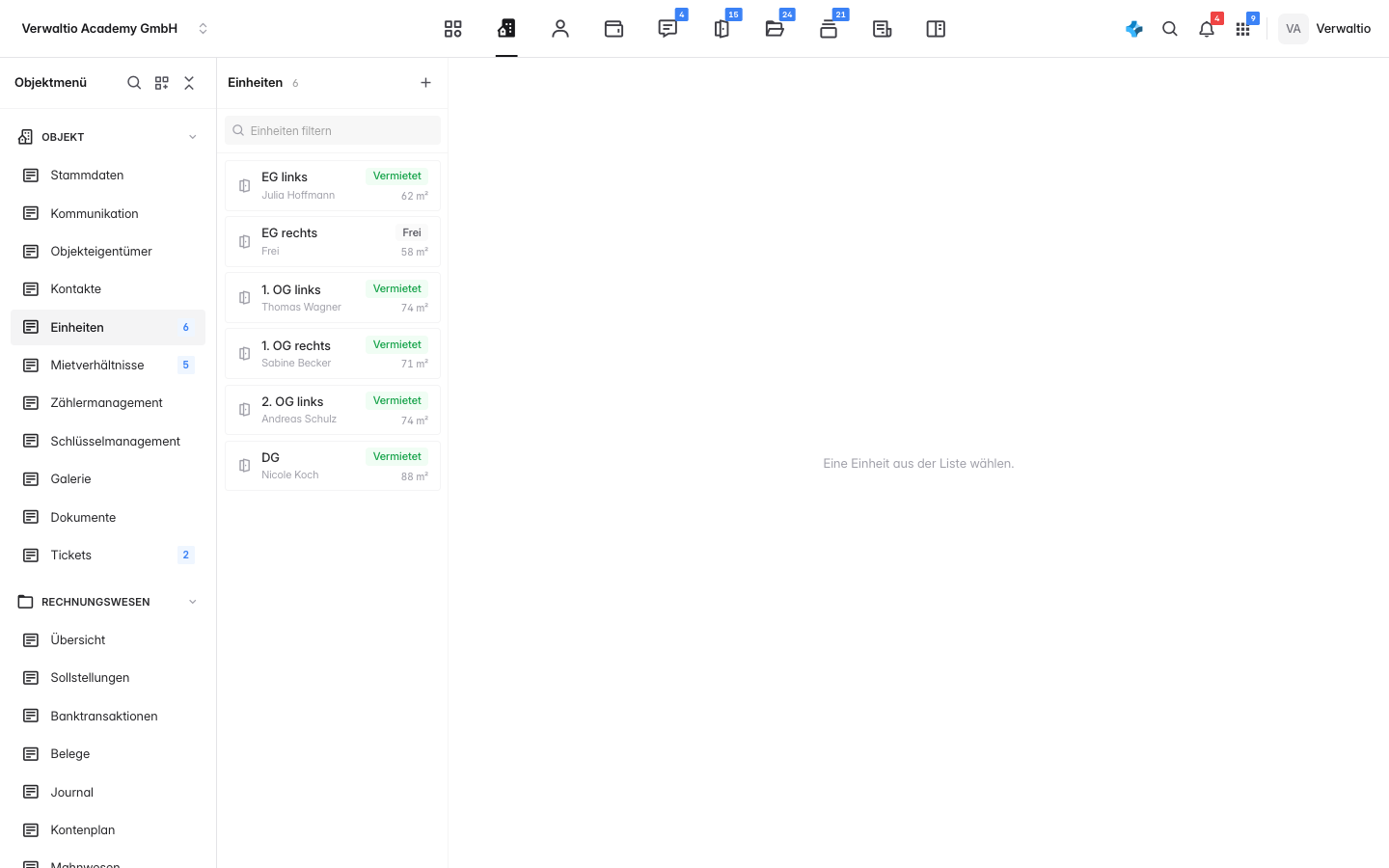The height and width of the screenshot is (868, 1389).
Task: Select the 2. OG links unit card
Action: point(333,410)
